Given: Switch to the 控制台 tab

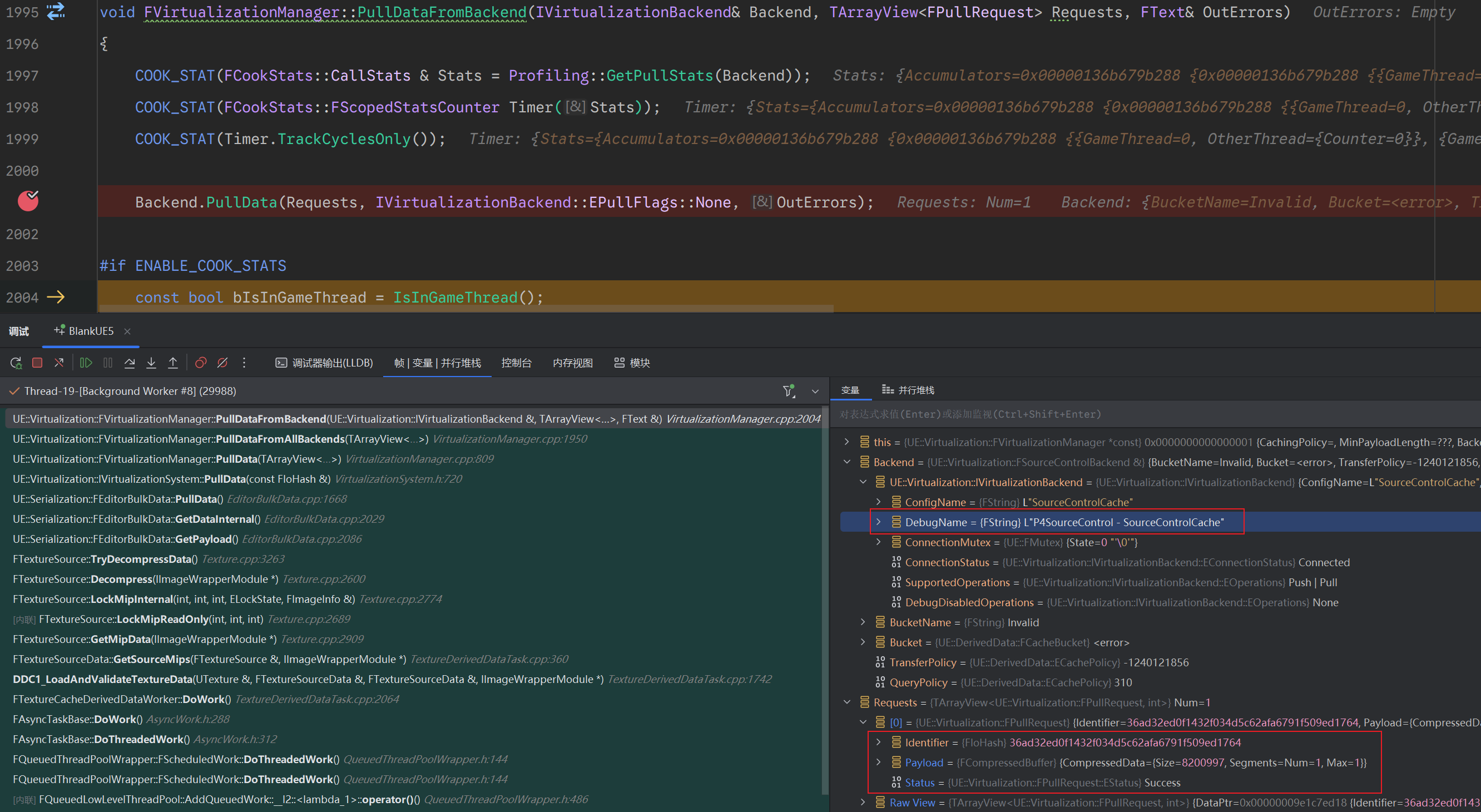Looking at the screenshot, I should 516,363.
